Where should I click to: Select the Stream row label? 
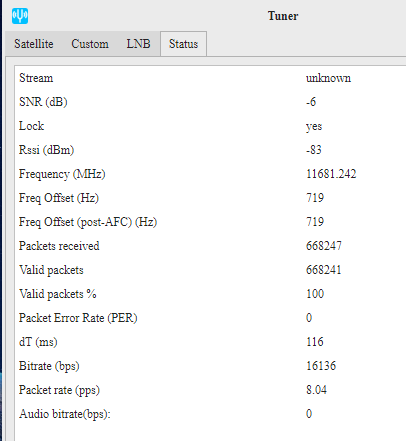click(36, 78)
